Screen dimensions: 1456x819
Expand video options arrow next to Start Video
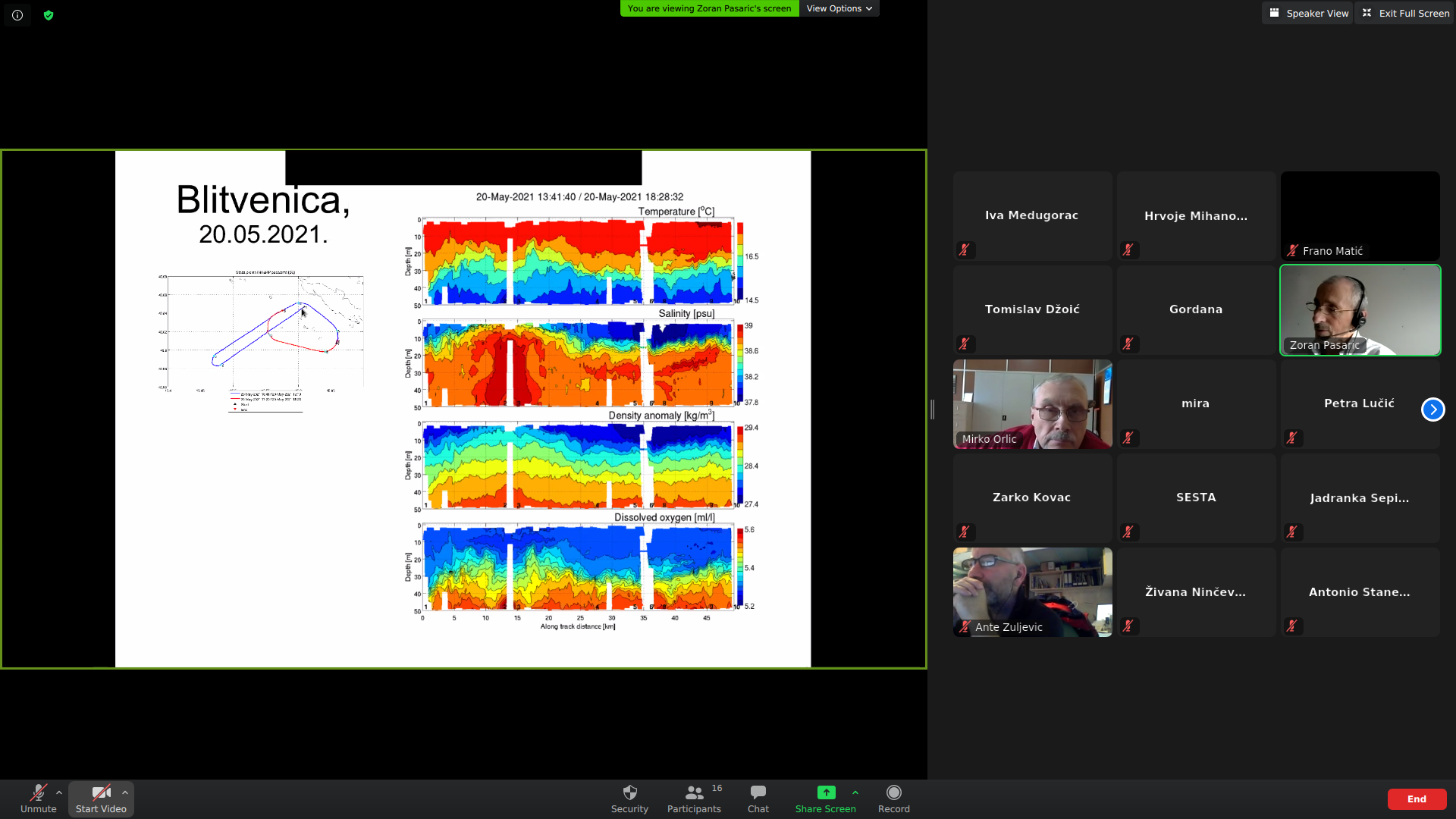[125, 792]
